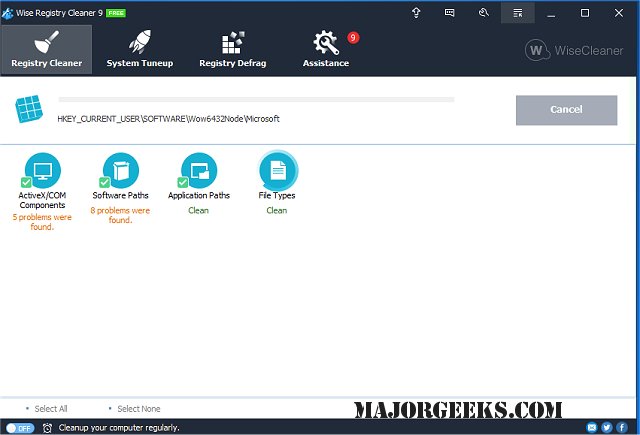Click the Application Paths icon
Image resolution: width=640 pixels, height=435 pixels.
[199, 170]
